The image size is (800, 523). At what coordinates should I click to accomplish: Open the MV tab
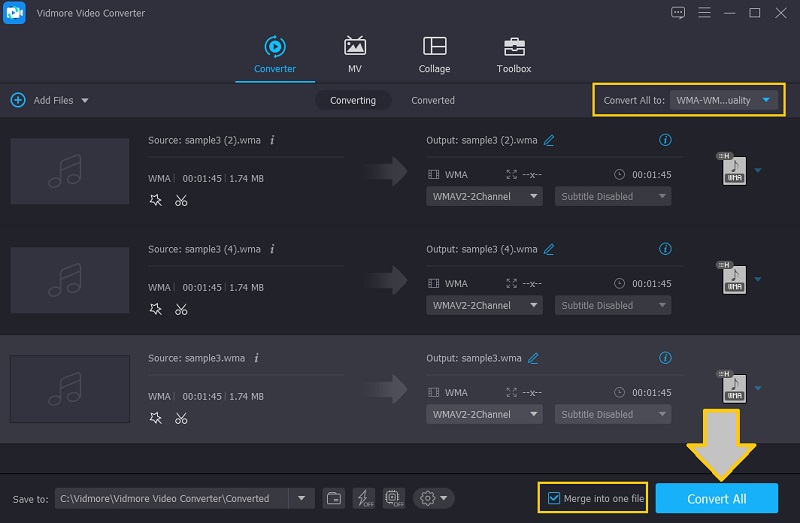click(x=354, y=54)
